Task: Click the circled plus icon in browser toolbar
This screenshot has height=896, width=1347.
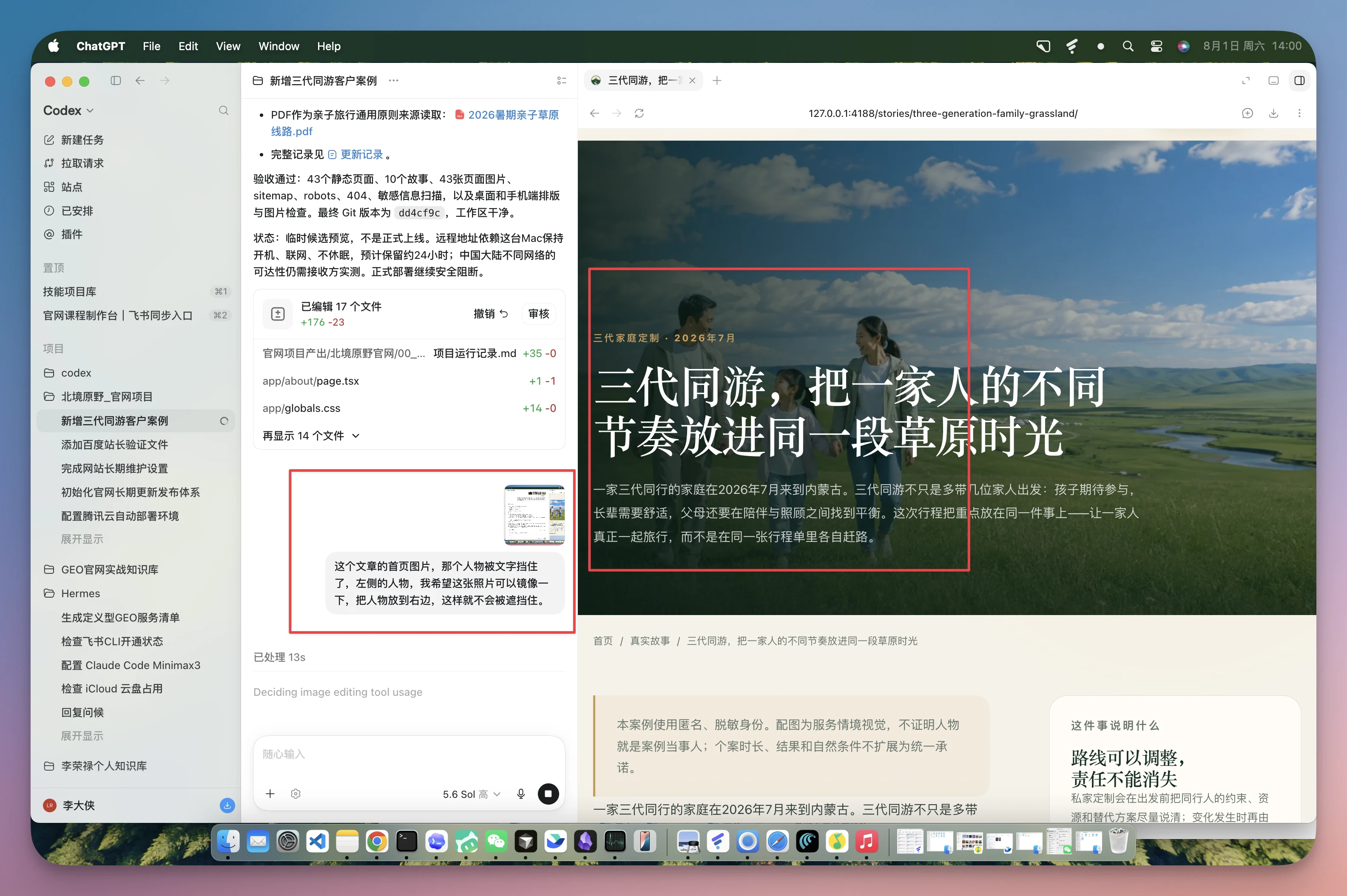Action: [x=1247, y=113]
